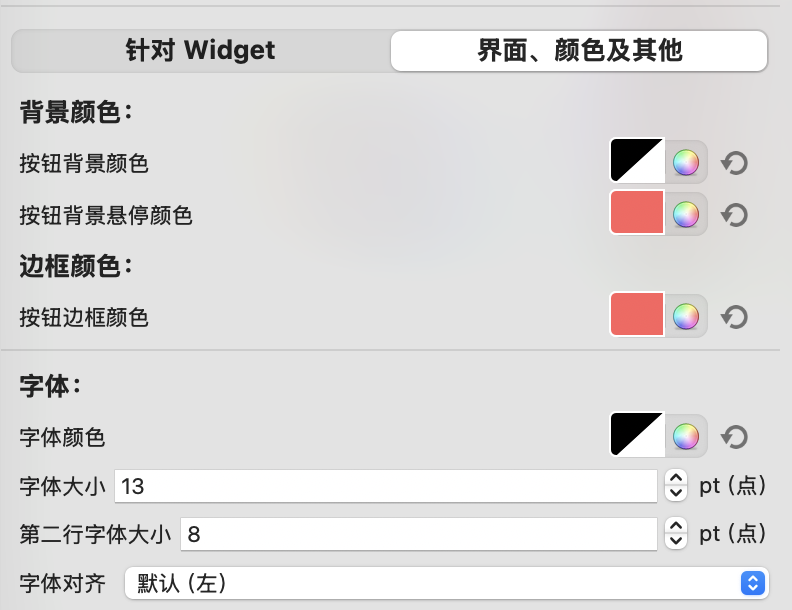This screenshot has height=610, width=792.
Task: Click the blue arrows of 字体对齐 popup
Action: pos(753,583)
